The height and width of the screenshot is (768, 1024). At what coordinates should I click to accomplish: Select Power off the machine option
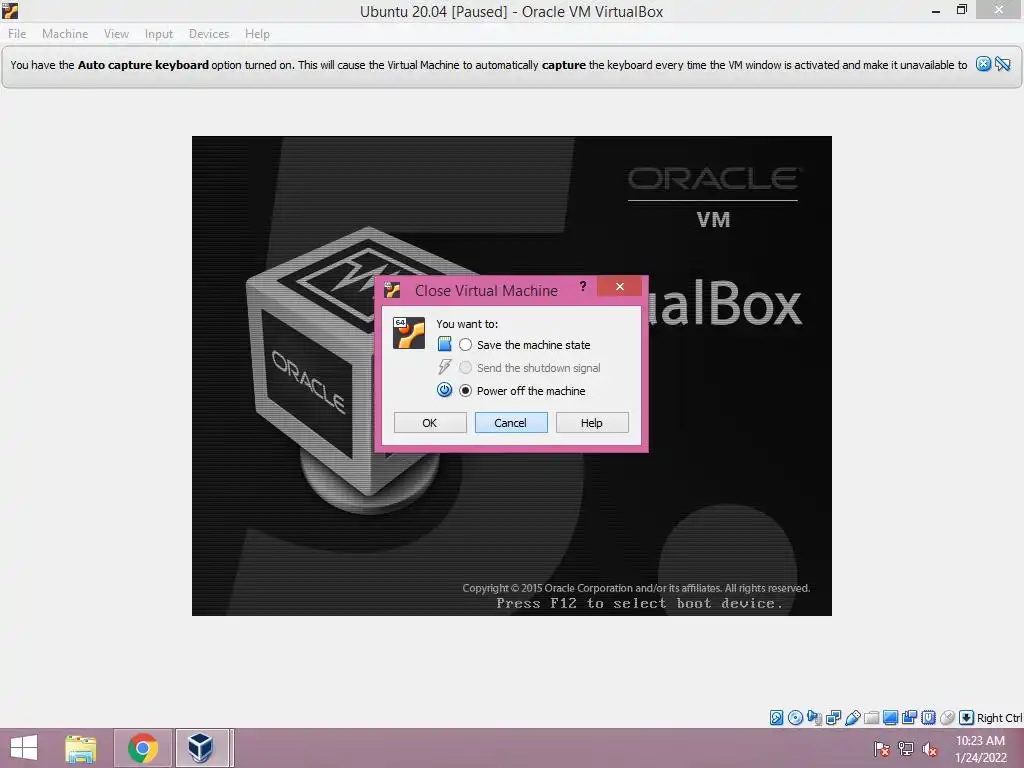(522, 391)
